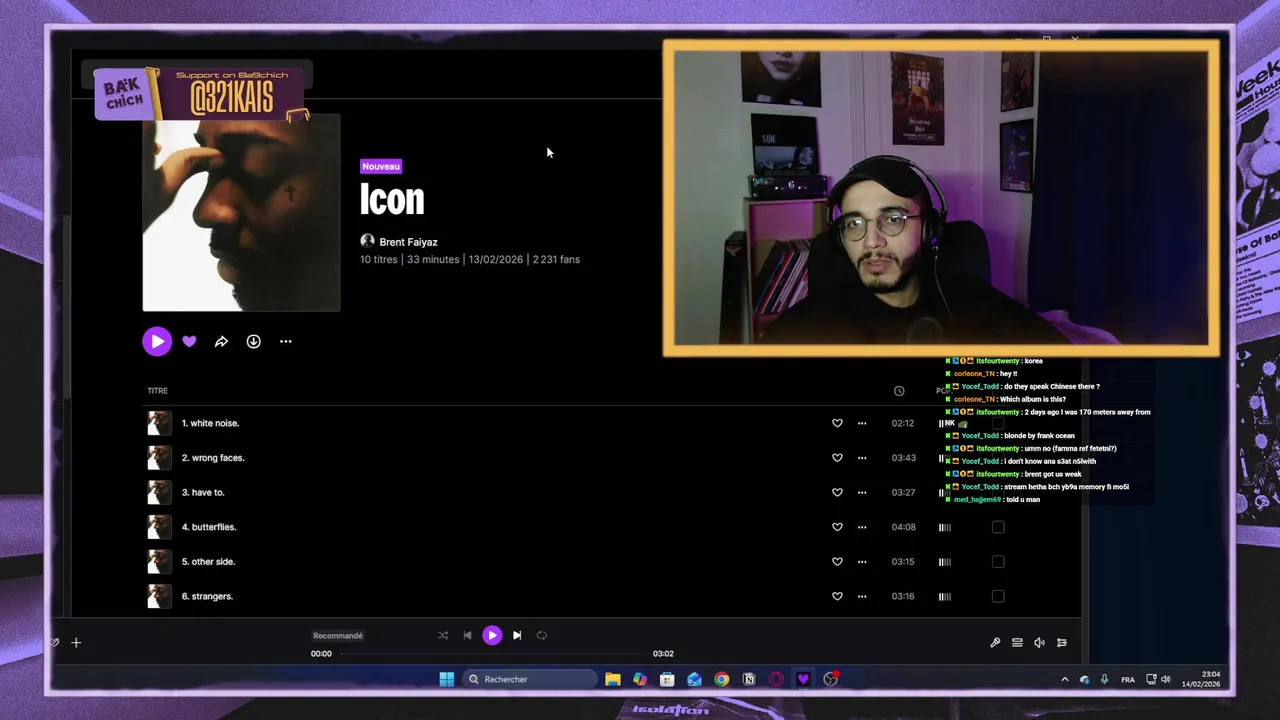Click the FRA language indicator

click(x=1128, y=680)
